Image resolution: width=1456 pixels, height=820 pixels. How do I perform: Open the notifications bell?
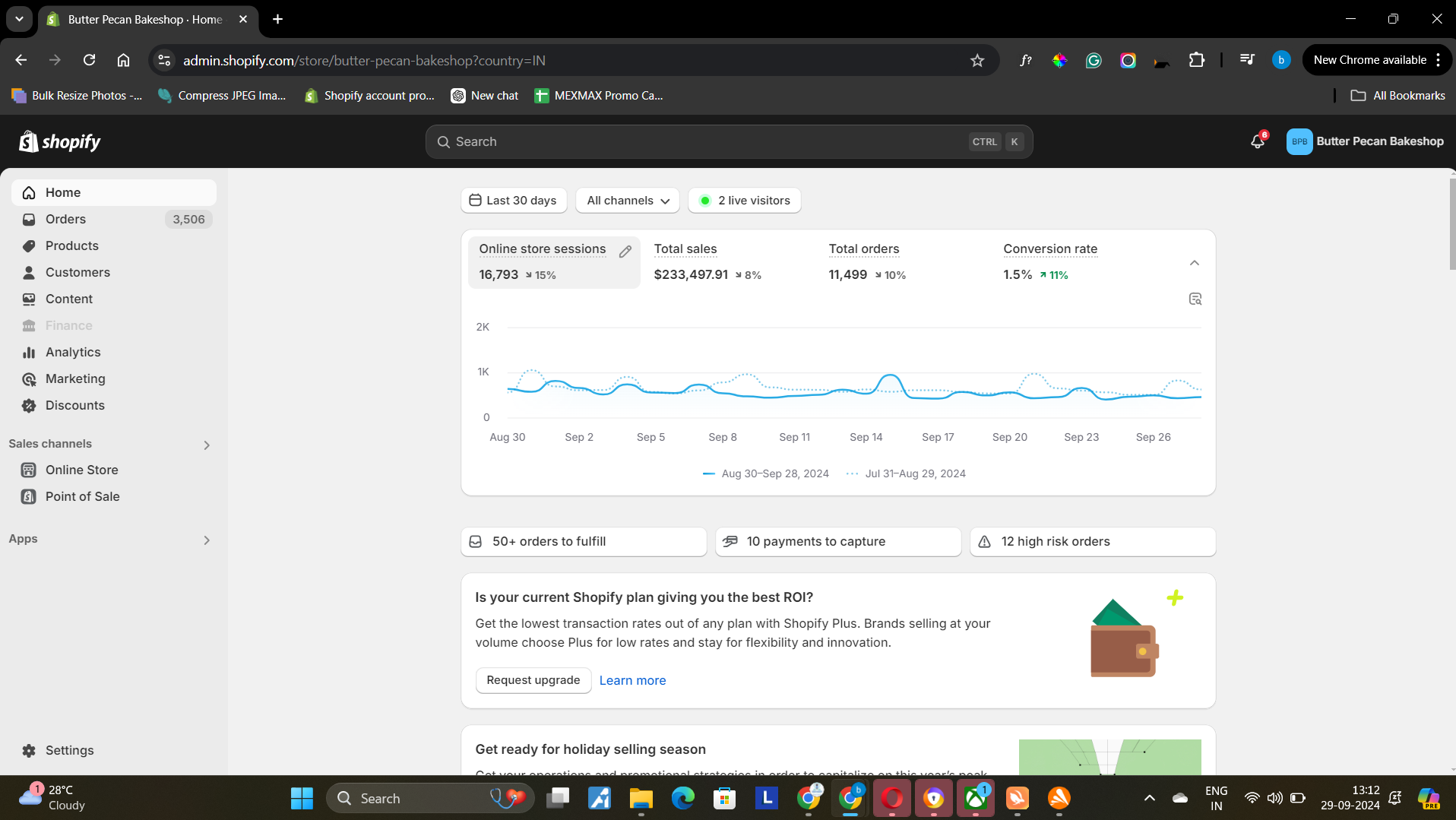(x=1258, y=141)
